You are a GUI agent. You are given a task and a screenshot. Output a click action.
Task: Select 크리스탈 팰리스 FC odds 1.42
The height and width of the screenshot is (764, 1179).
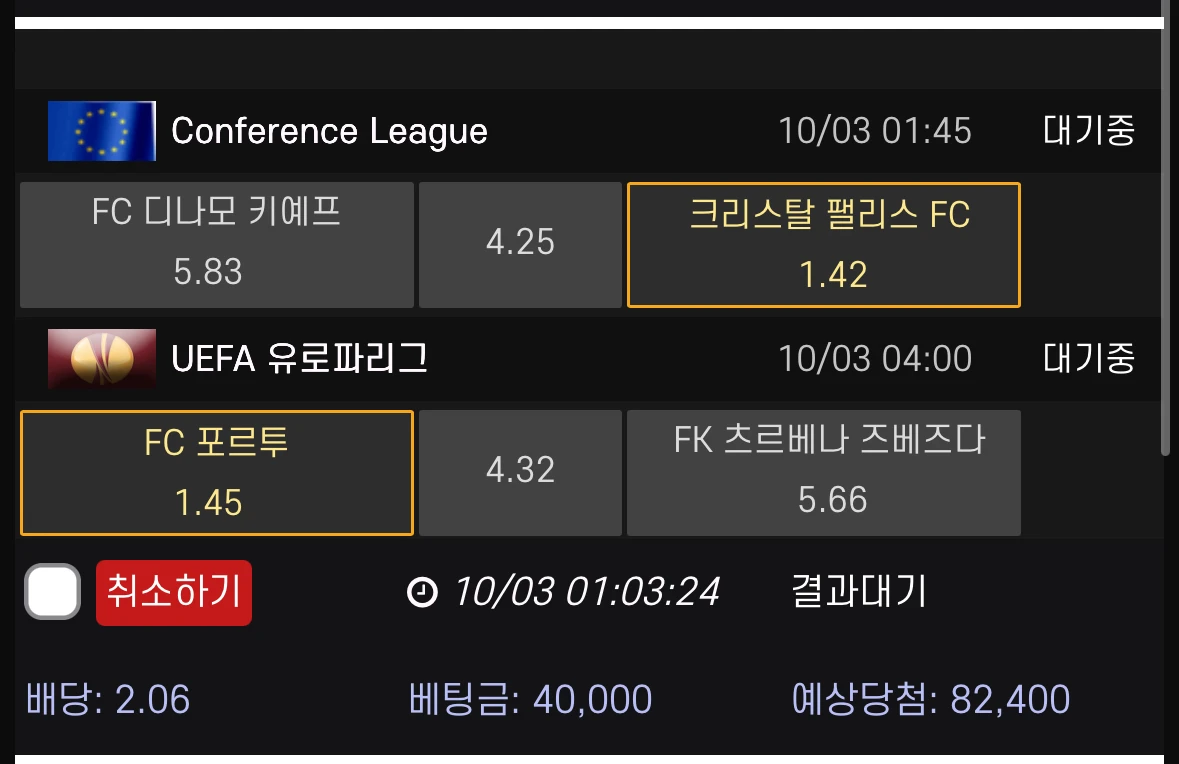[823, 244]
